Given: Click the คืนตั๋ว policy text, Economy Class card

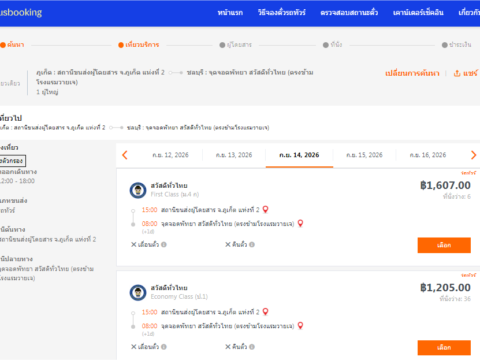Looking at the screenshot, I should pos(240,347).
